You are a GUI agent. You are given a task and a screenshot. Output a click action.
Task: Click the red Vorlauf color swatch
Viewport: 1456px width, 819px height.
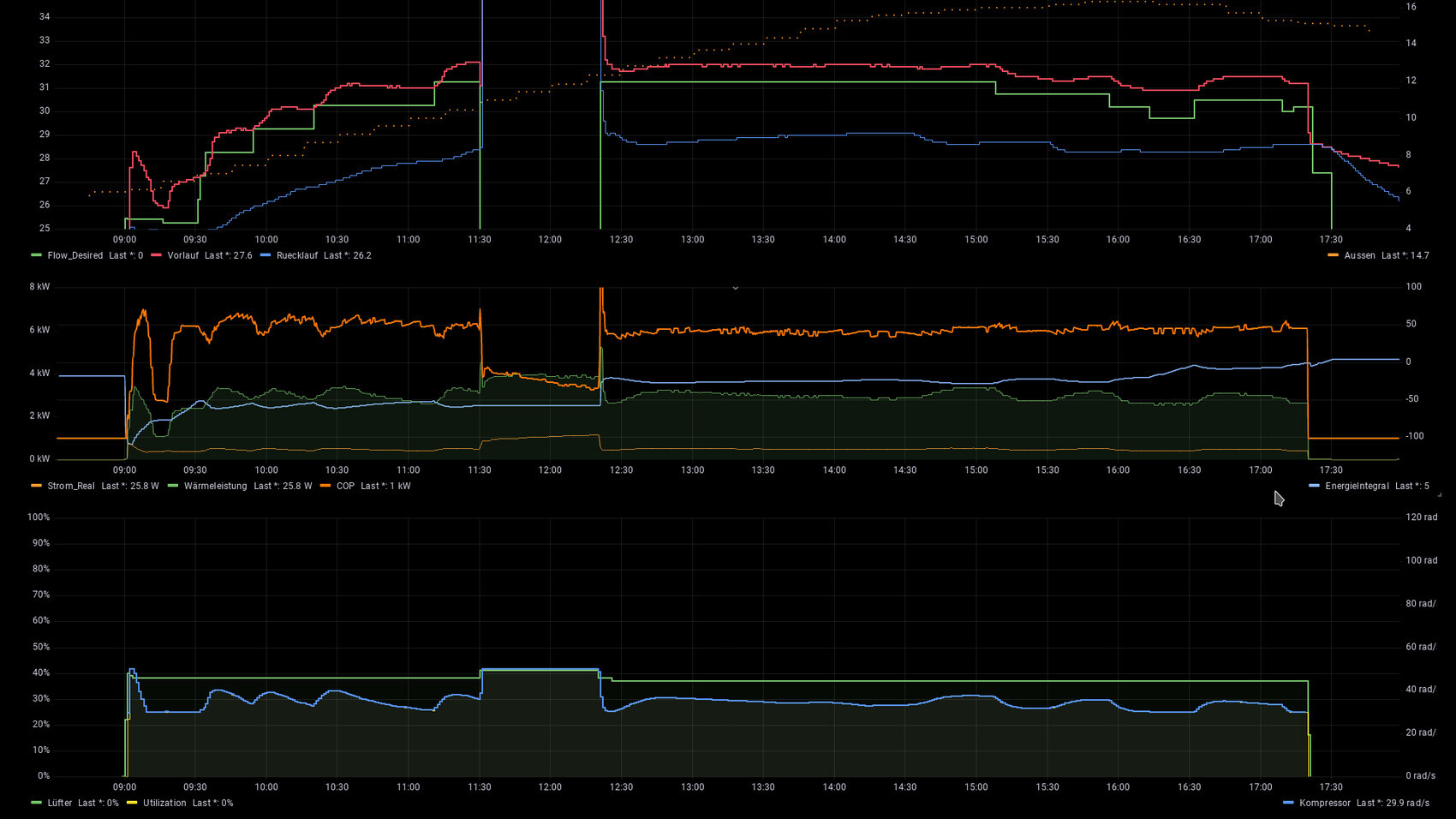point(157,255)
